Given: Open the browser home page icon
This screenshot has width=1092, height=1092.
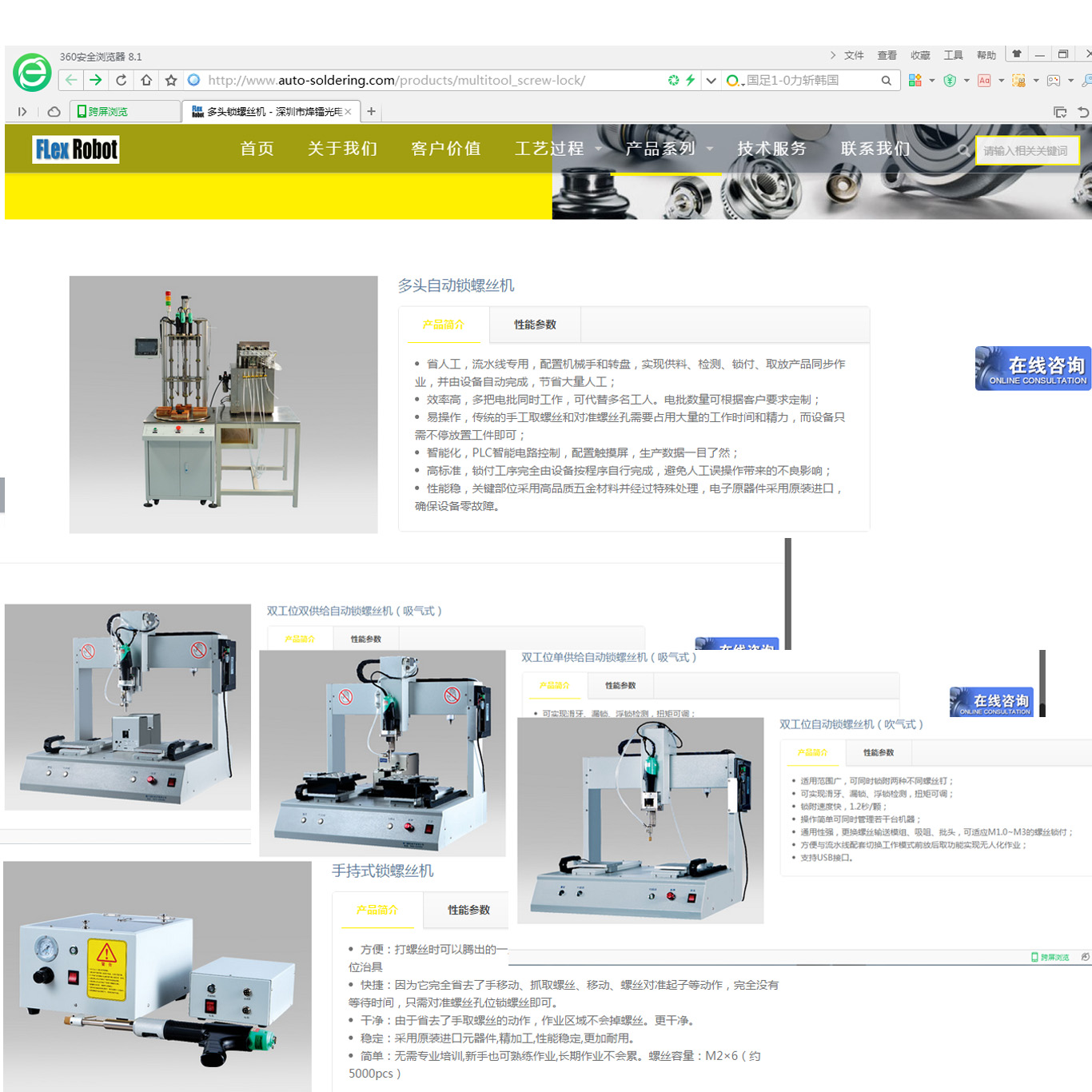Looking at the screenshot, I should tap(146, 80).
